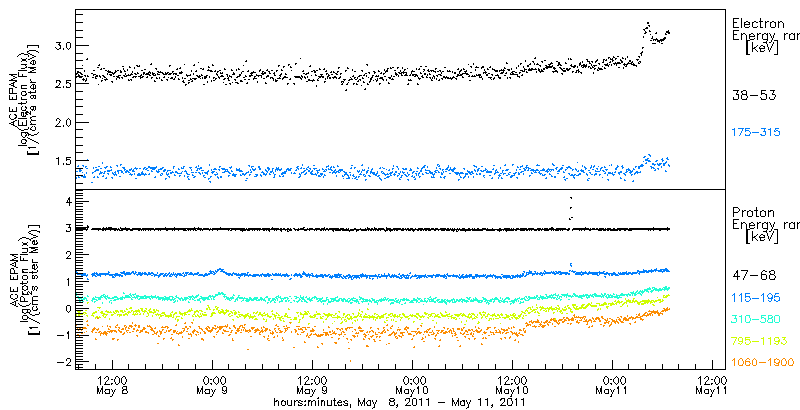Click the 1.5 tick on electron flux axis
Screen dimensions: 800x410
tap(62, 161)
